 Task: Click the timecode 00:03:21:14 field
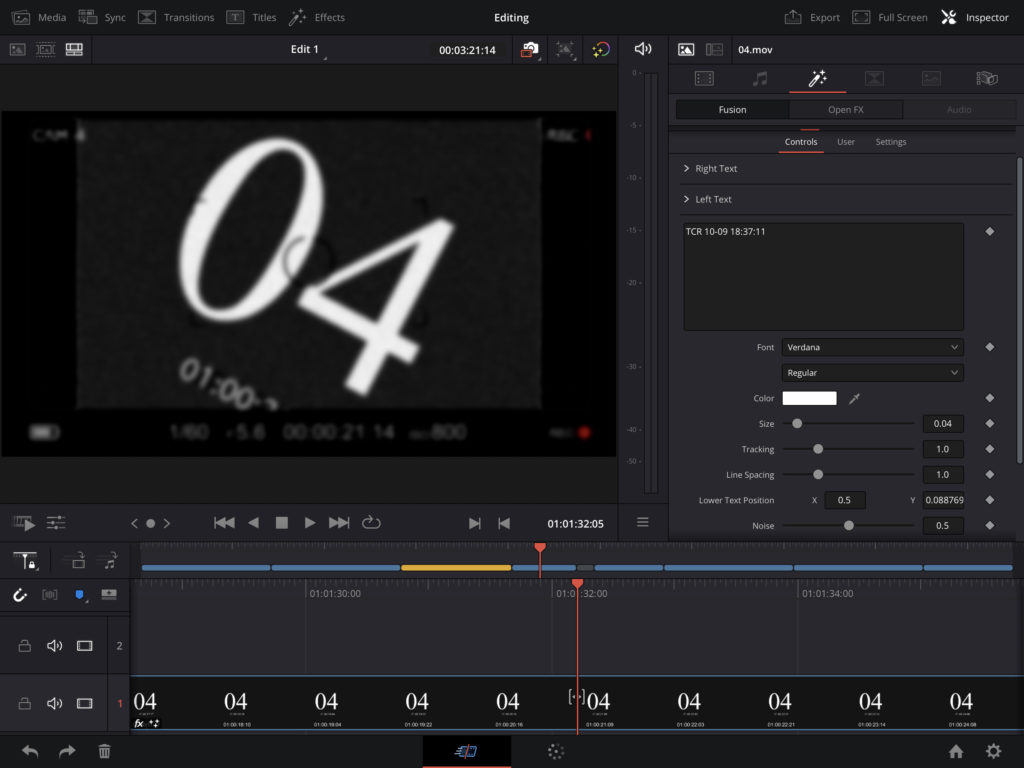467,50
